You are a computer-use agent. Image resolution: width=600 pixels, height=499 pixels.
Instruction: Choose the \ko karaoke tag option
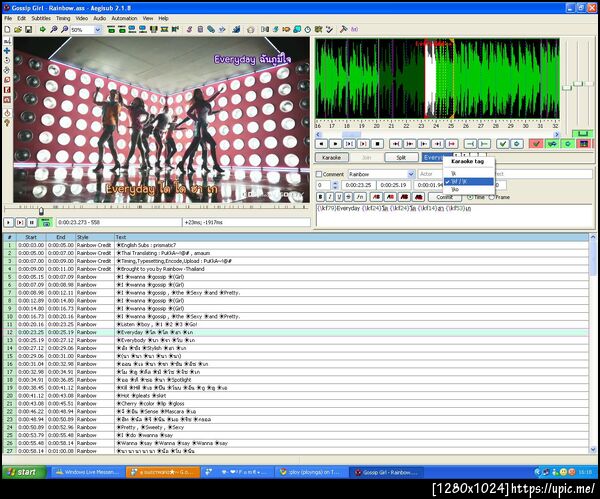pos(469,189)
